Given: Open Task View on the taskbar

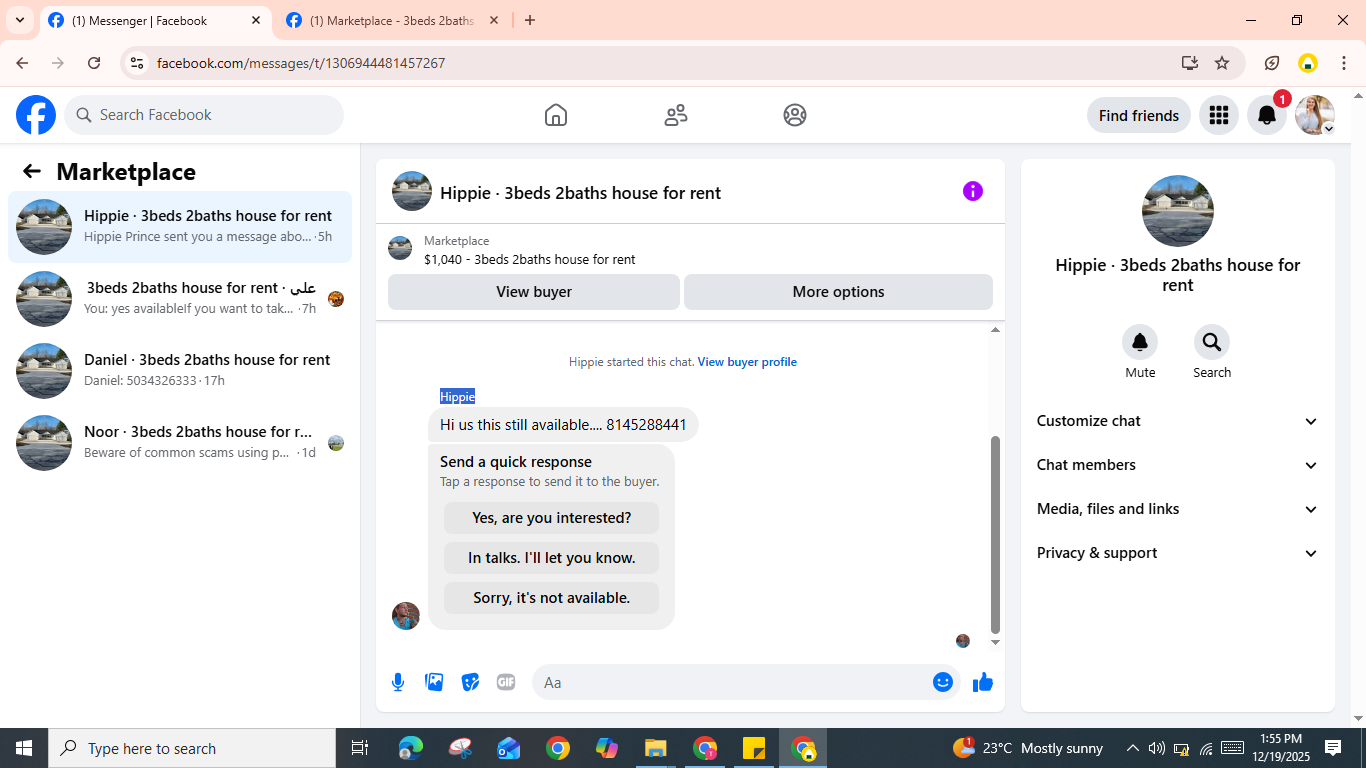Looking at the screenshot, I should (x=360, y=748).
